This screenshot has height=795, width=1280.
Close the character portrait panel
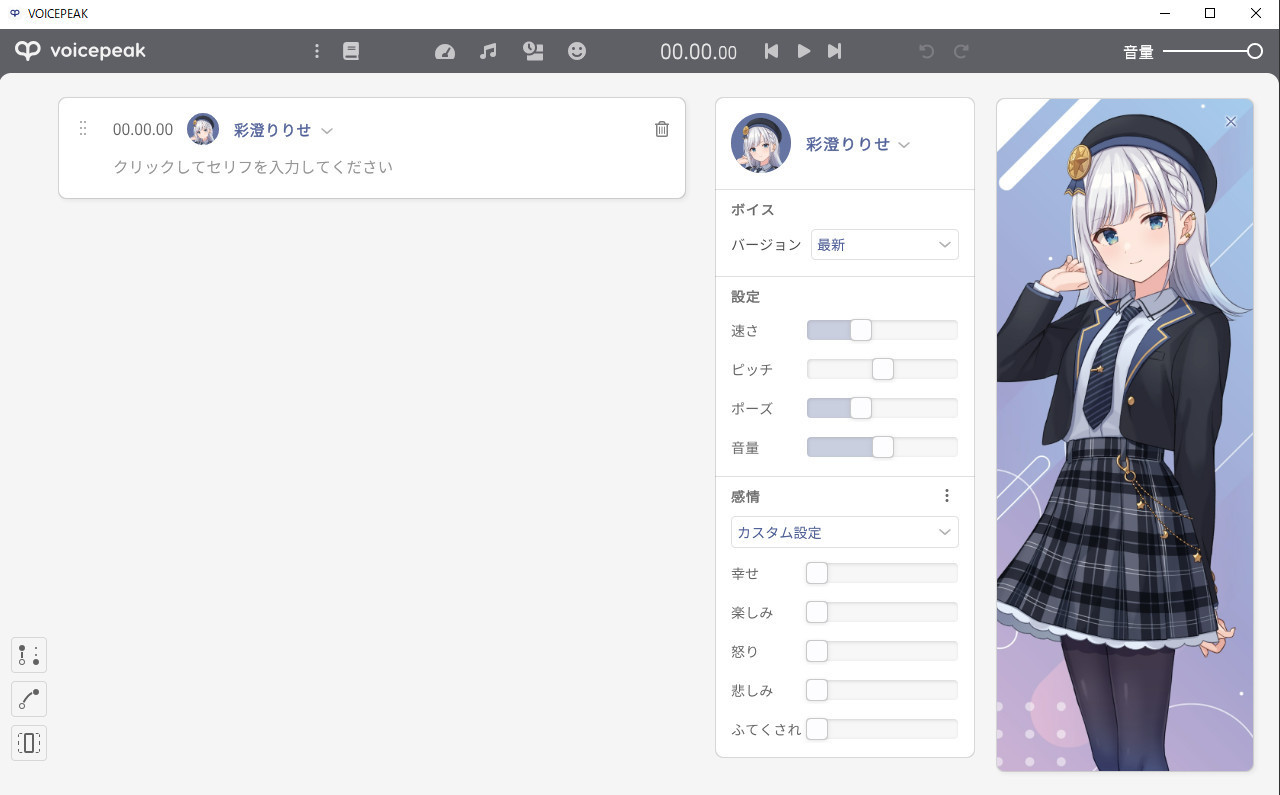1231,121
